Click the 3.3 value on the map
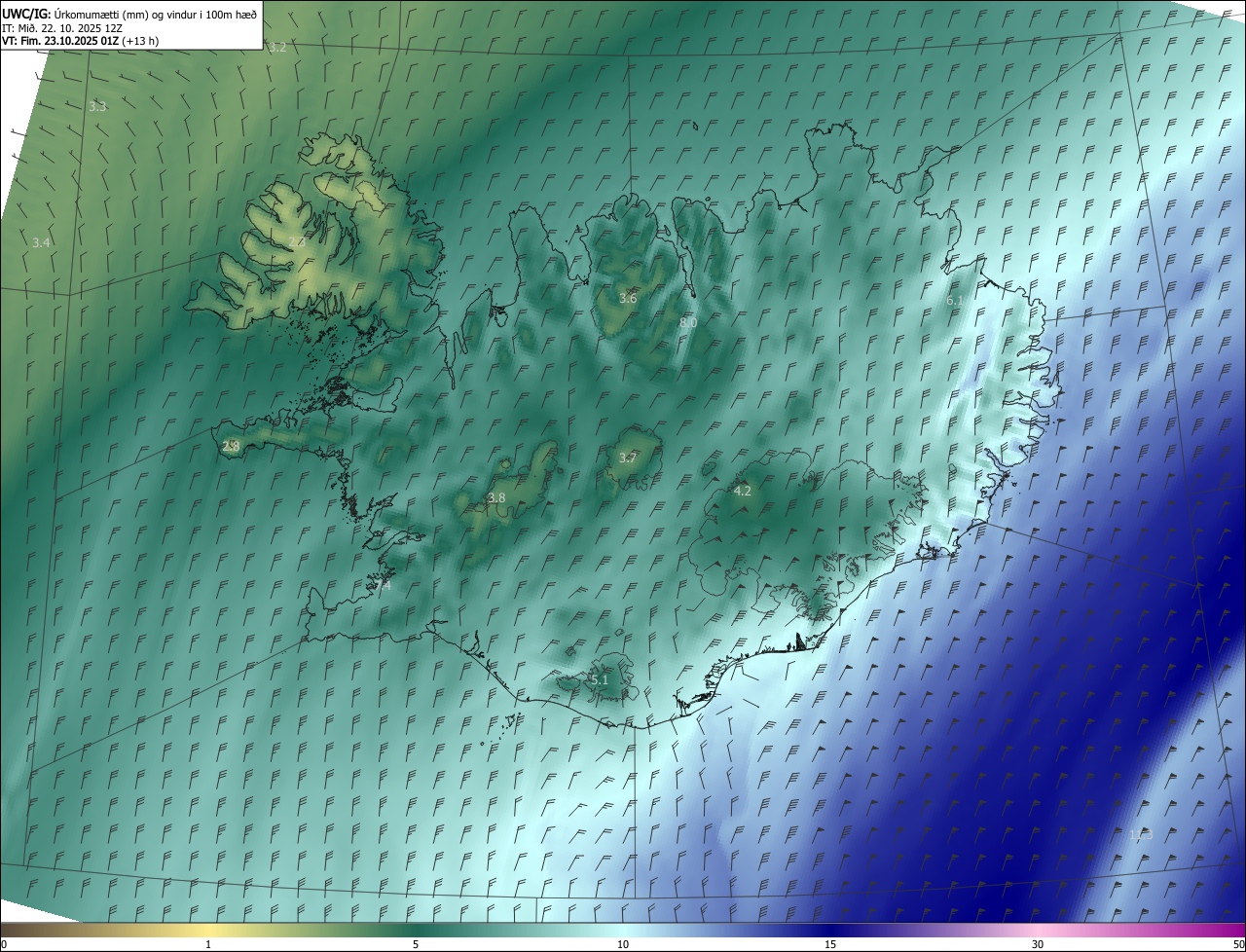1246x952 pixels. (97, 106)
